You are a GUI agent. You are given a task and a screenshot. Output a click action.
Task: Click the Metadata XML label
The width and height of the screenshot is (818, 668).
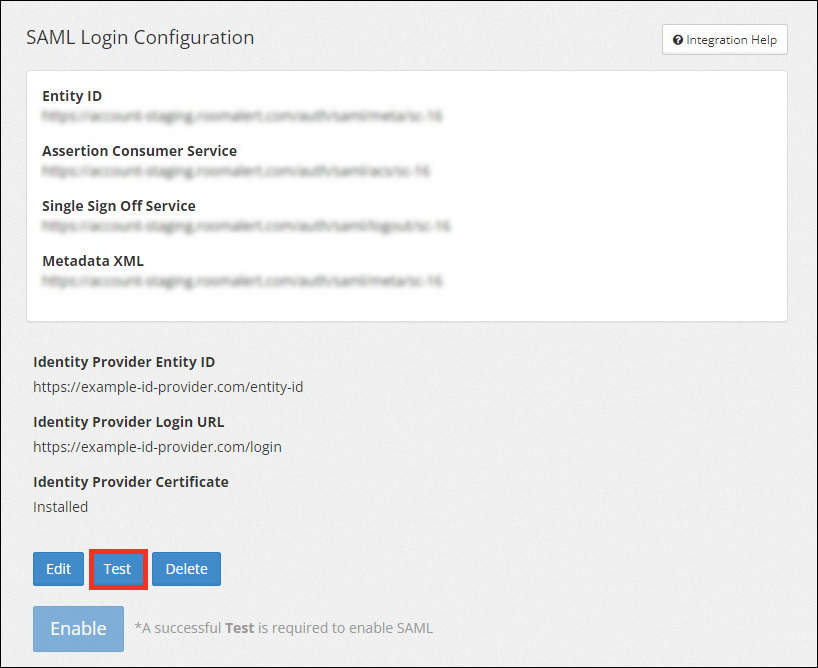click(93, 261)
